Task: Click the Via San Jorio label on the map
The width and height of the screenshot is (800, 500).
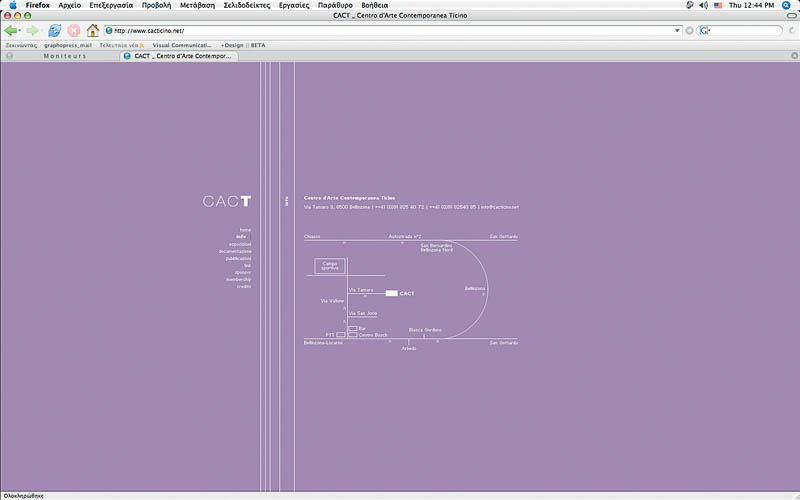Action: coord(363,313)
